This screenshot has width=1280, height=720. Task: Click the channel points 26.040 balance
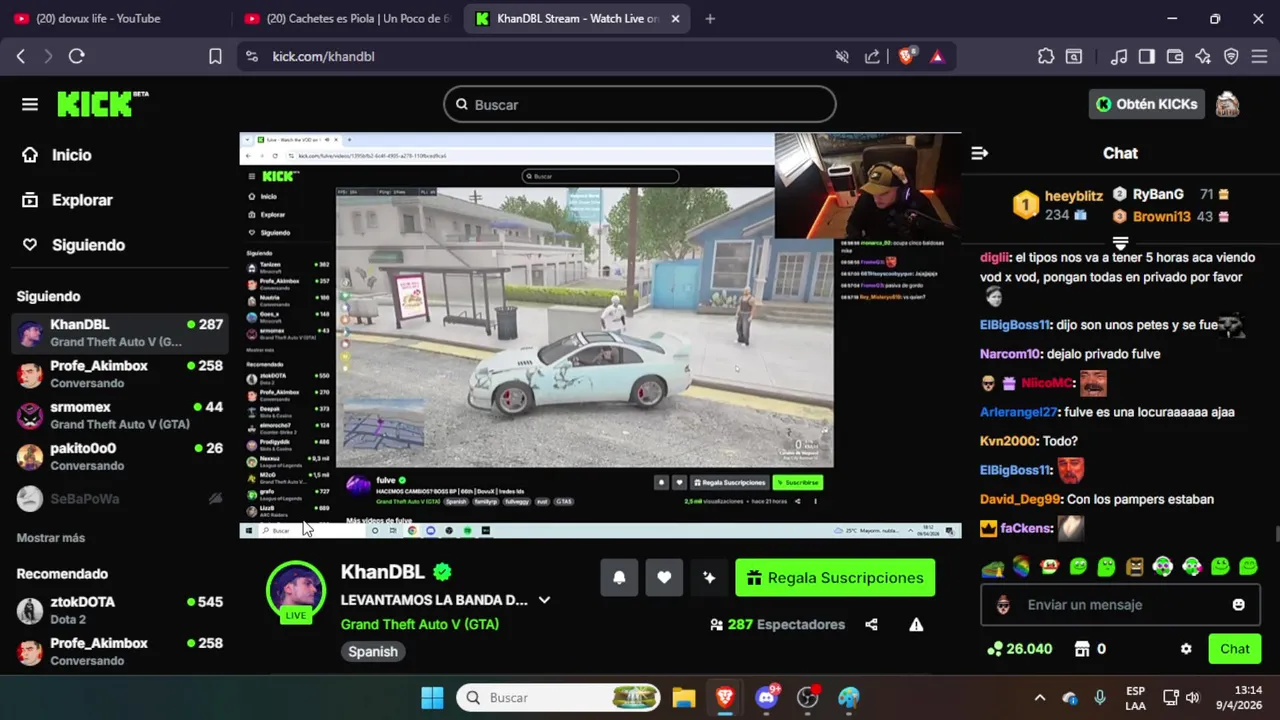(1020, 649)
